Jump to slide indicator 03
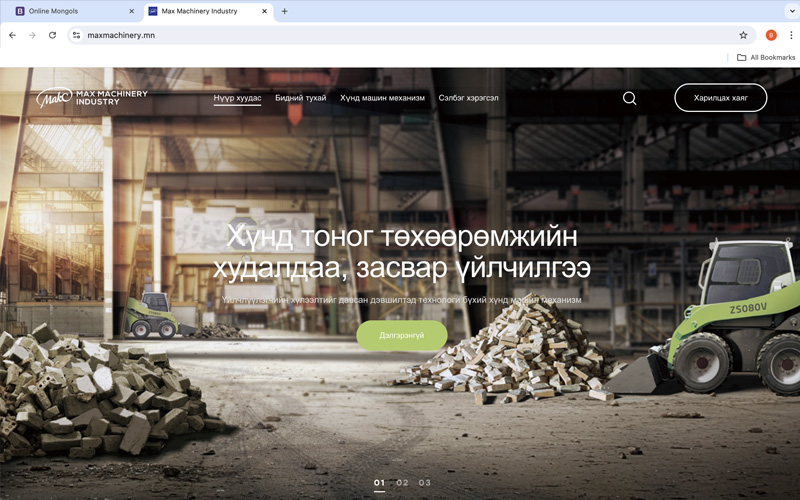The image size is (800, 500). [424, 483]
